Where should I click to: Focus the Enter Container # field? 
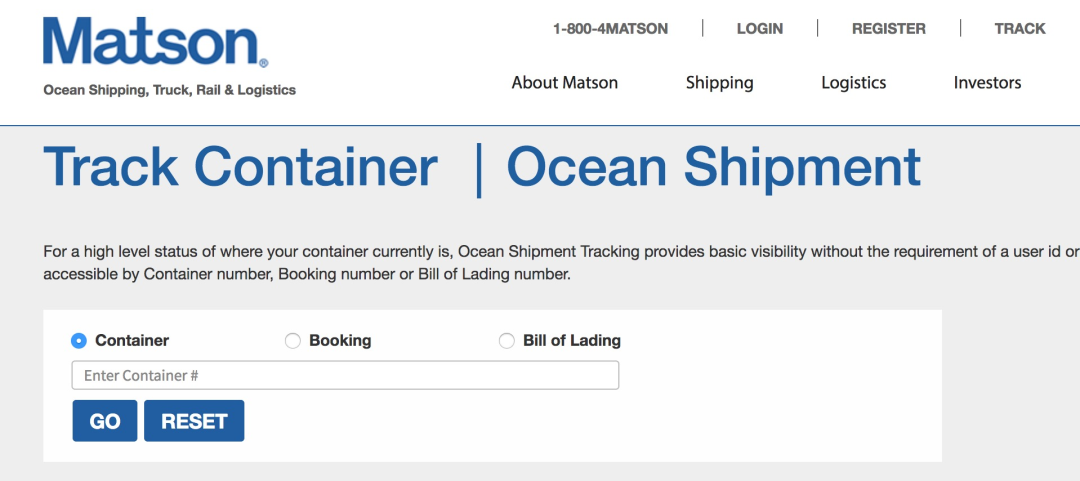(345, 376)
